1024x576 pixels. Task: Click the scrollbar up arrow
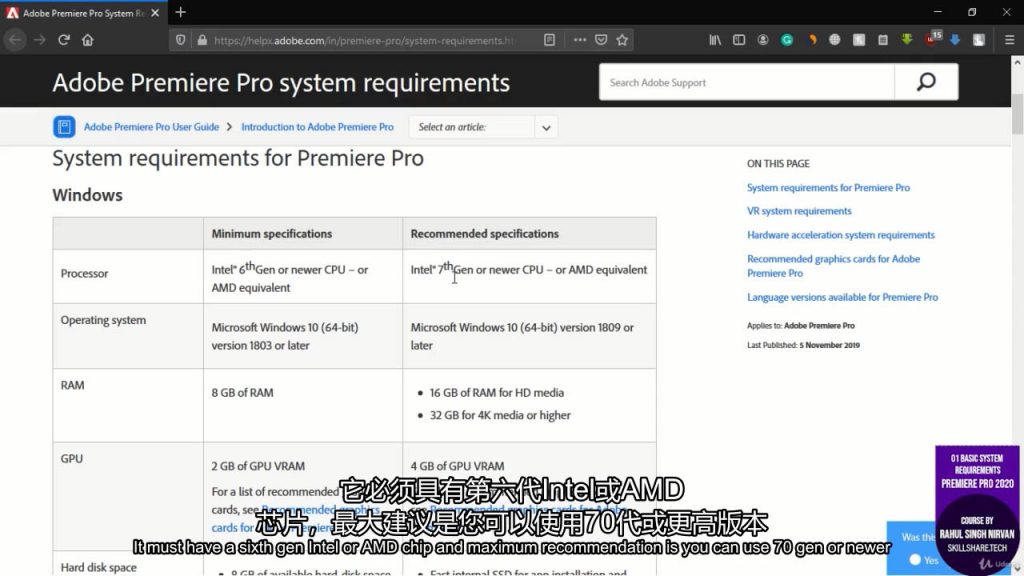(x=1017, y=62)
